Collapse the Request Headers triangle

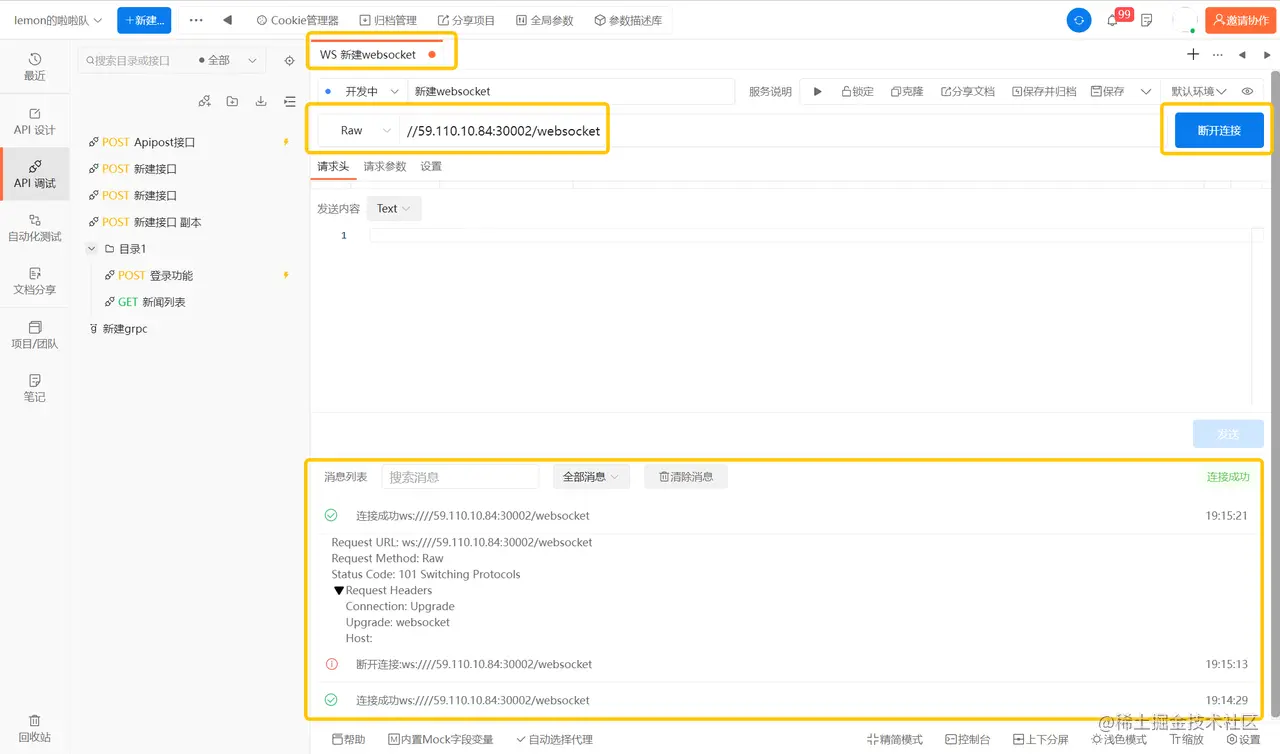pyautogui.click(x=339, y=591)
